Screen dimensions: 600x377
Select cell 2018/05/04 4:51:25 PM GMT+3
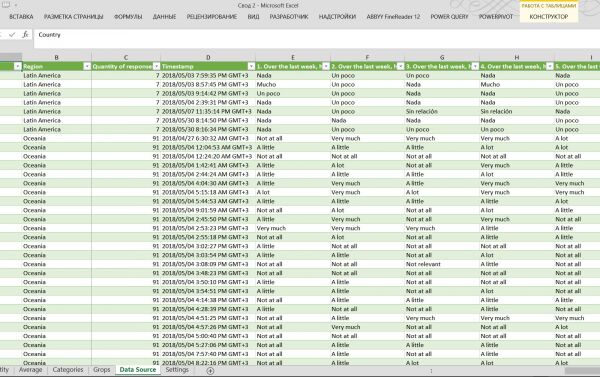tap(208, 318)
